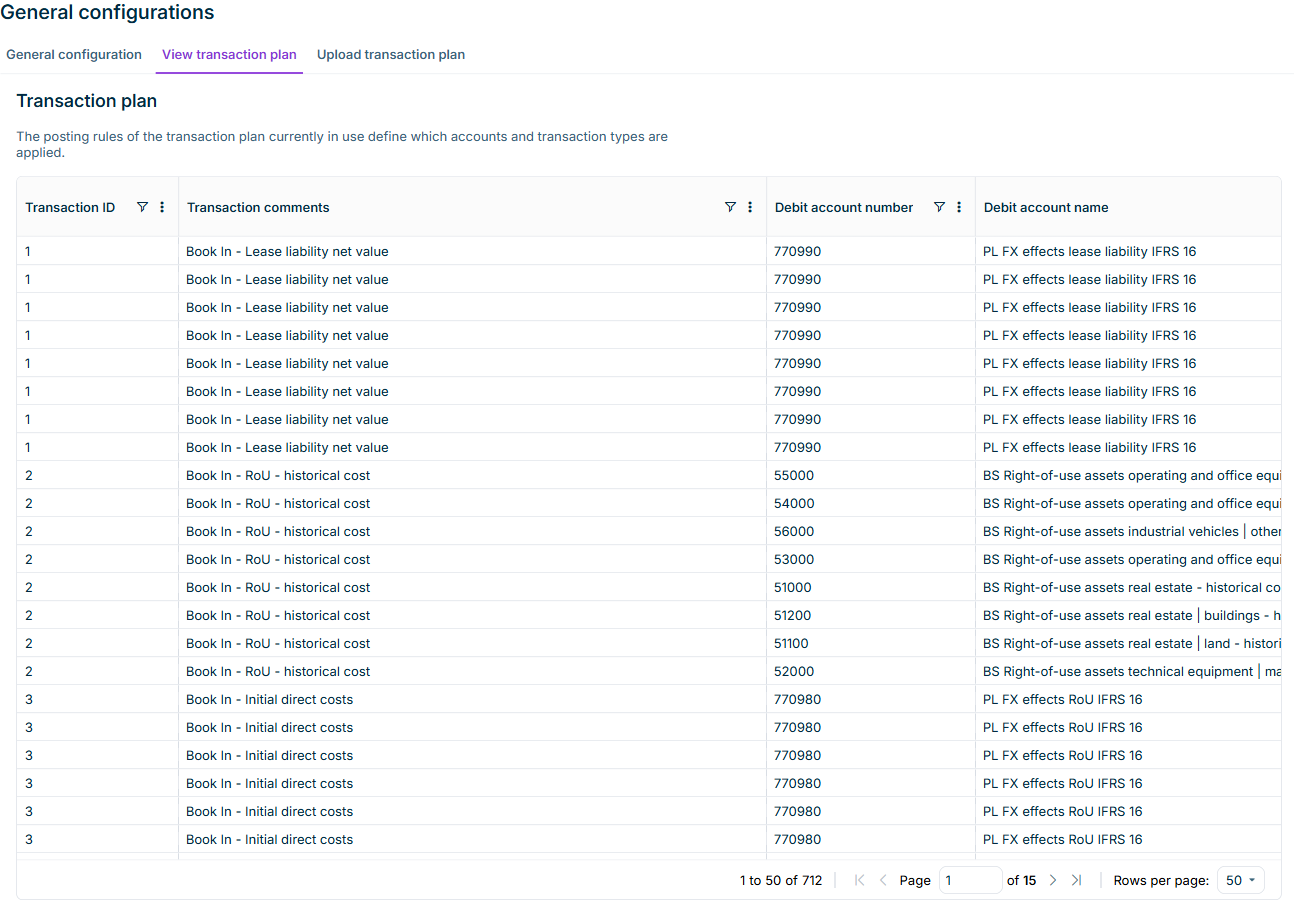Click 'BS Right-of-use assets real estate | land' cell
The height and width of the screenshot is (912, 1294).
[1128, 643]
